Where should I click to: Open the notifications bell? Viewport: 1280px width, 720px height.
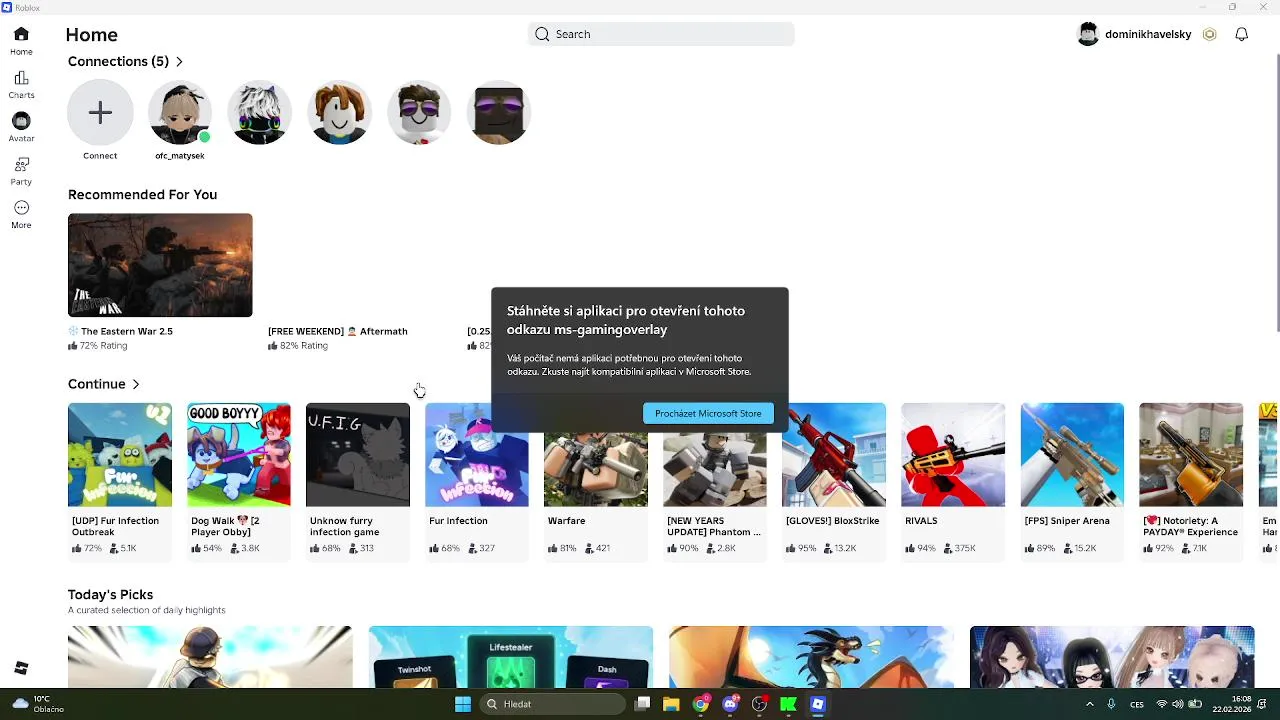[x=1241, y=34]
